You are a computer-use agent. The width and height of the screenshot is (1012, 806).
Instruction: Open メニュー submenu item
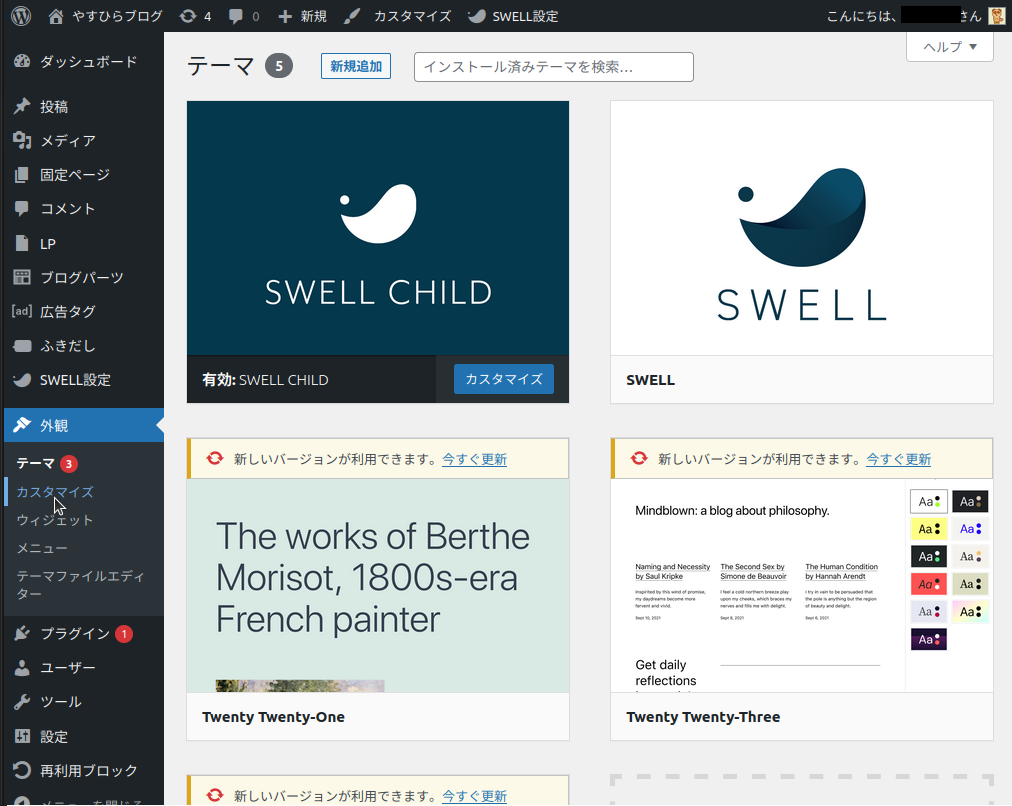(x=42, y=548)
